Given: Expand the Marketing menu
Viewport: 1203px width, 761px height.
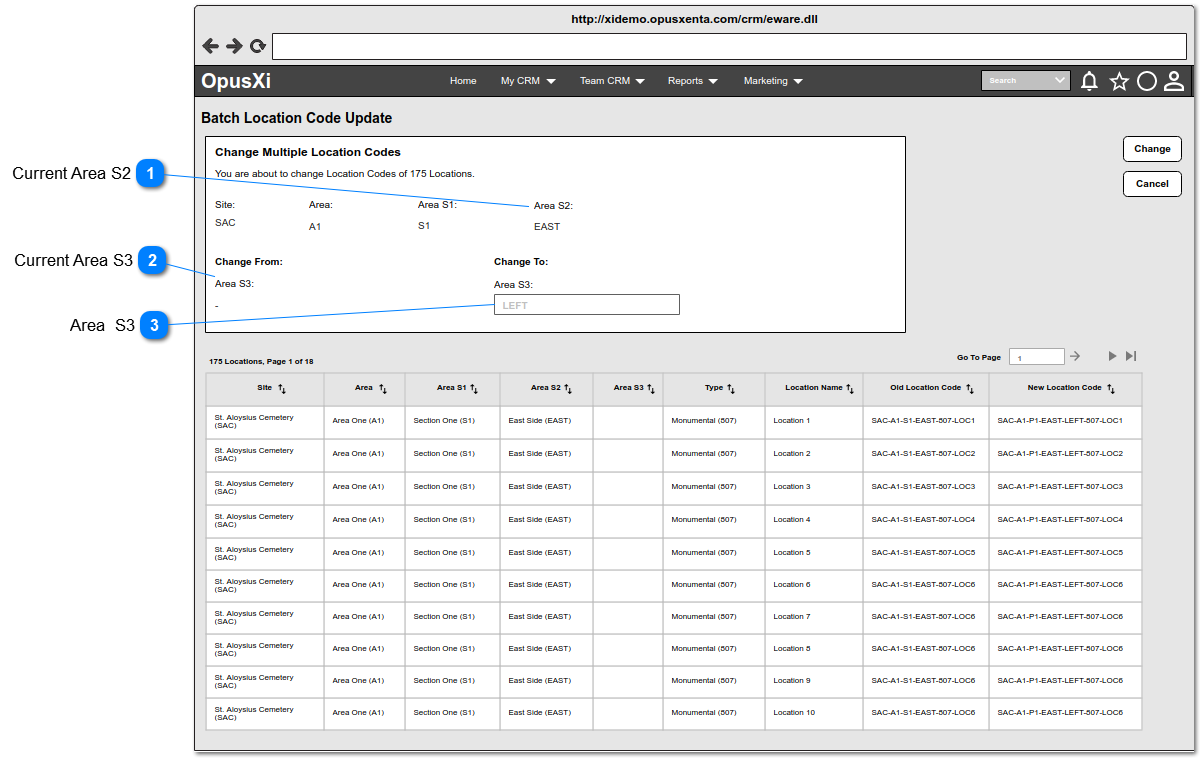Looking at the screenshot, I should click(x=773, y=81).
